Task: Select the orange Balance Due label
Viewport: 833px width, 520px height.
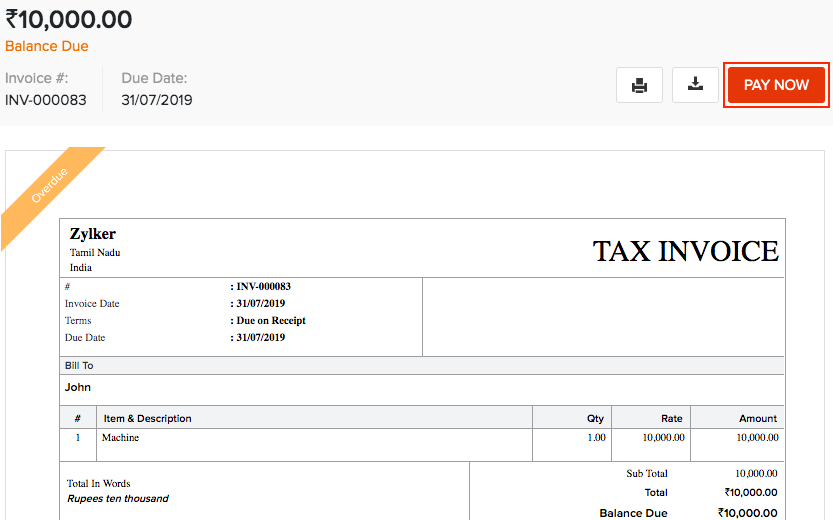Action: click(x=47, y=46)
